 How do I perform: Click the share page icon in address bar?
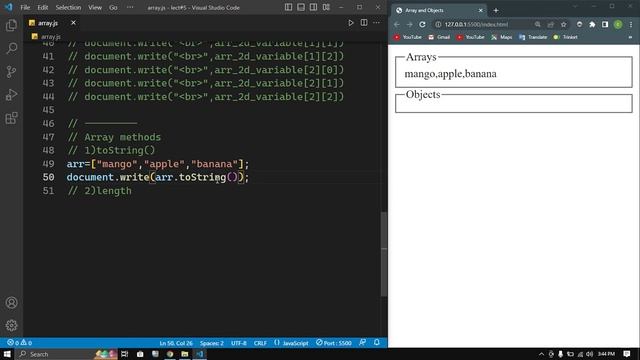[551, 24]
